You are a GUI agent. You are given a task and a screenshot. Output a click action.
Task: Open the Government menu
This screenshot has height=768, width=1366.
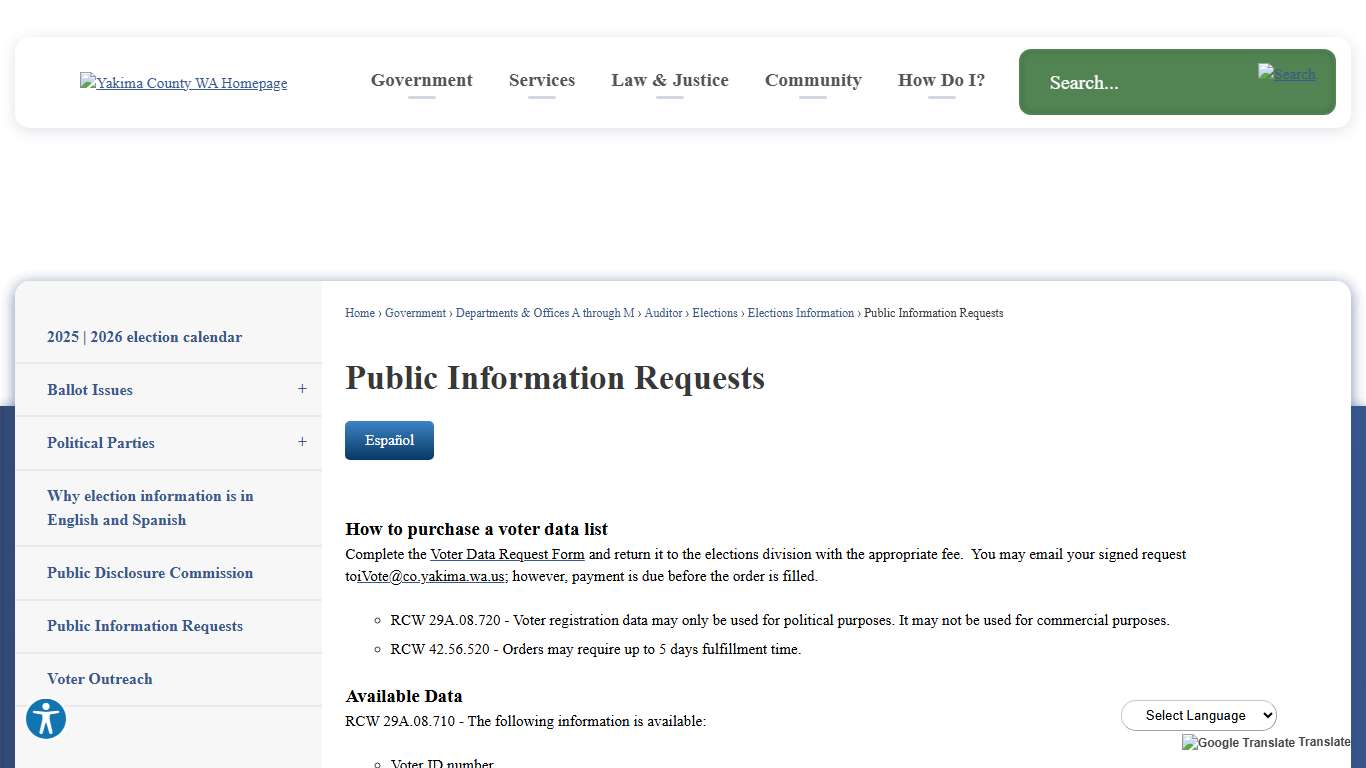[421, 80]
